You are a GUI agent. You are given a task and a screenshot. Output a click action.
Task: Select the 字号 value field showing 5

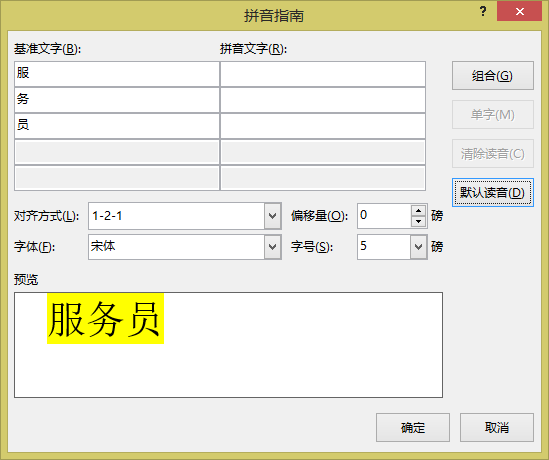pos(384,247)
